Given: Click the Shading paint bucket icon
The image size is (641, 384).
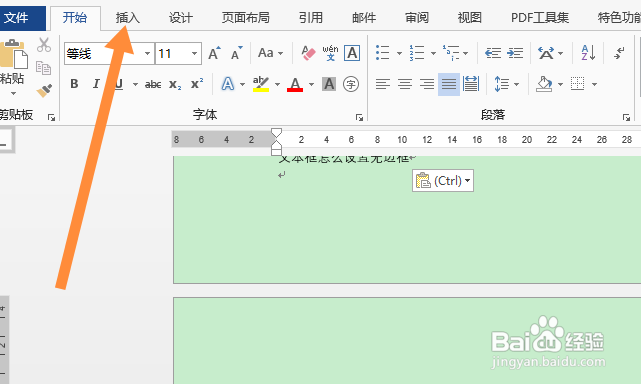Looking at the screenshot, I should click(544, 84).
